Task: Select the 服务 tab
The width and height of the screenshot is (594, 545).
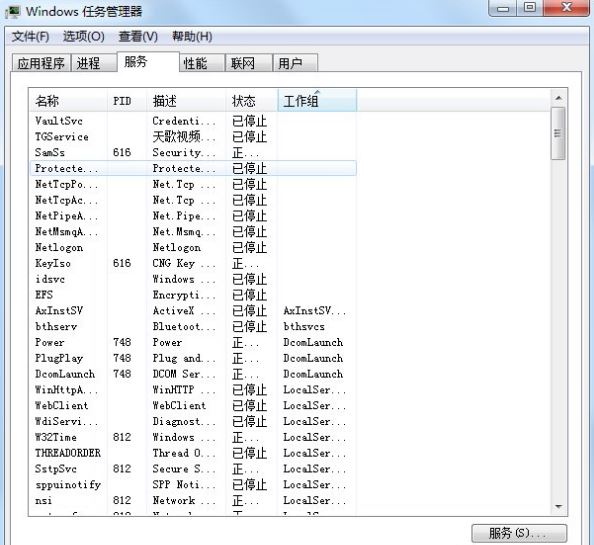Action: [148, 61]
